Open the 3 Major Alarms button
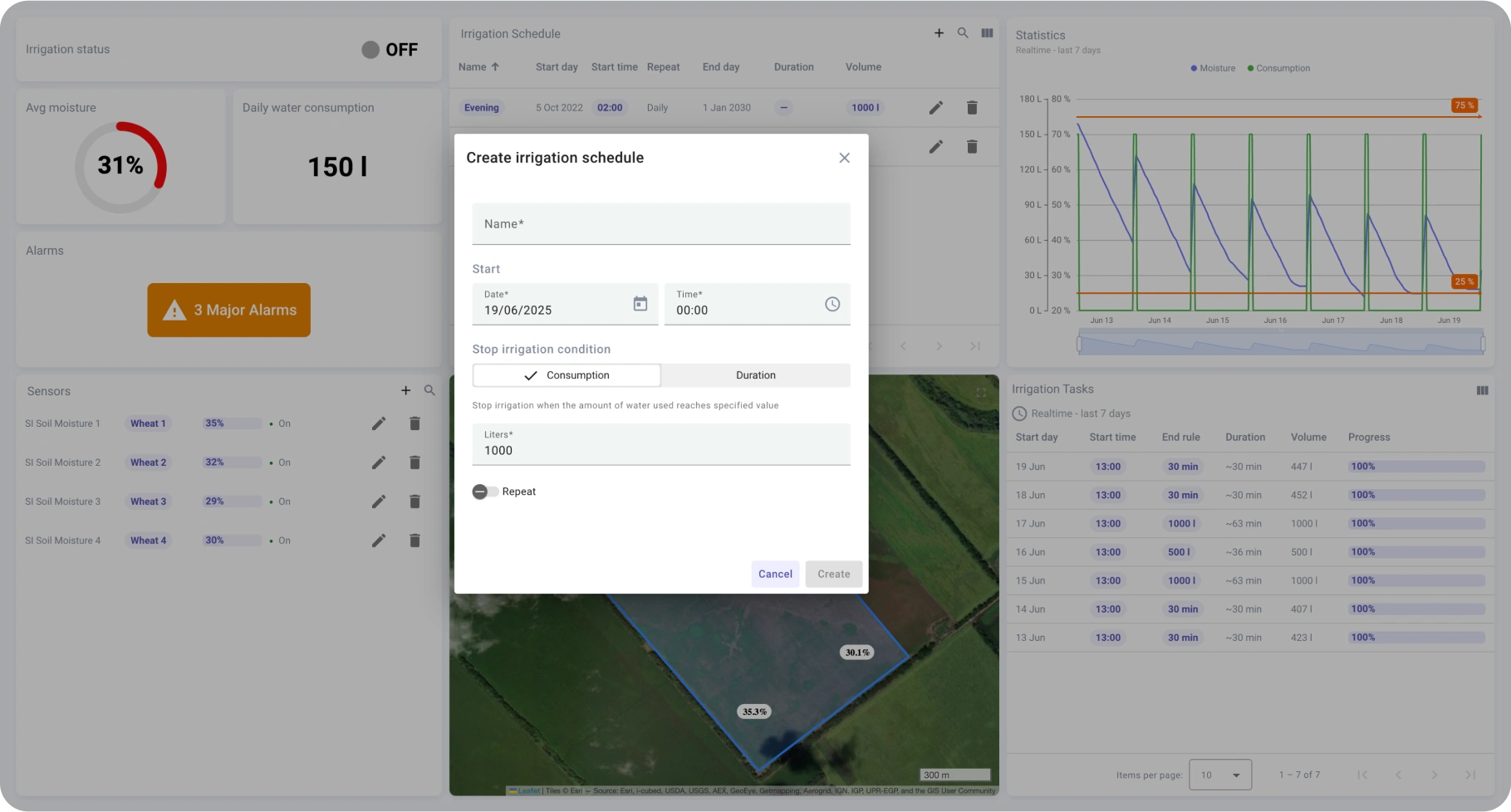 click(x=229, y=311)
